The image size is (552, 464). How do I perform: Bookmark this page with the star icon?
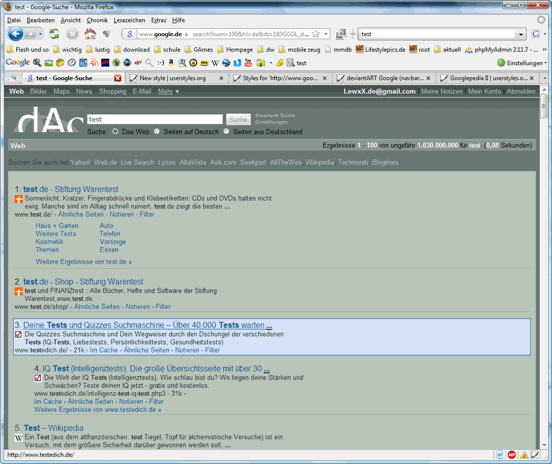pos(316,34)
